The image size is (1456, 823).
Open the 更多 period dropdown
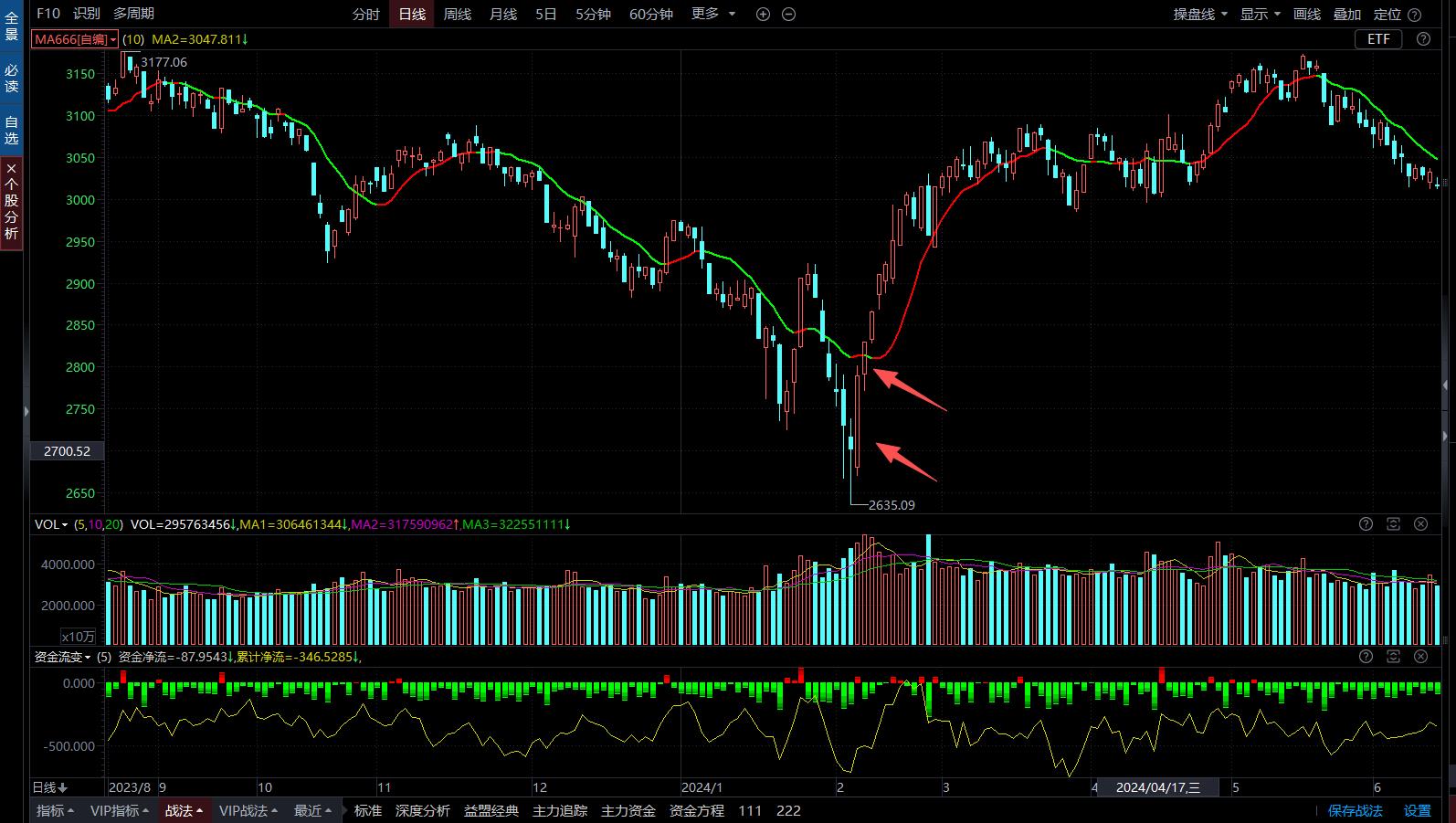coord(713,14)
